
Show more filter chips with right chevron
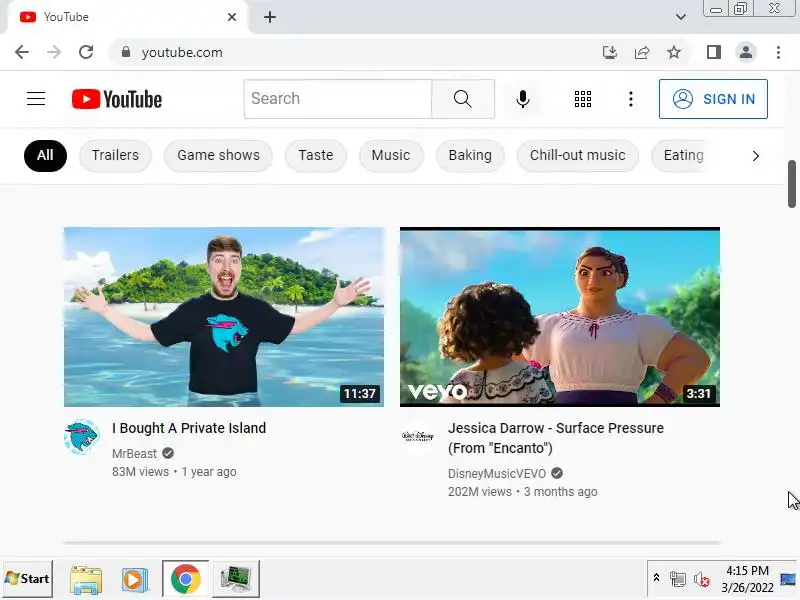756,156
